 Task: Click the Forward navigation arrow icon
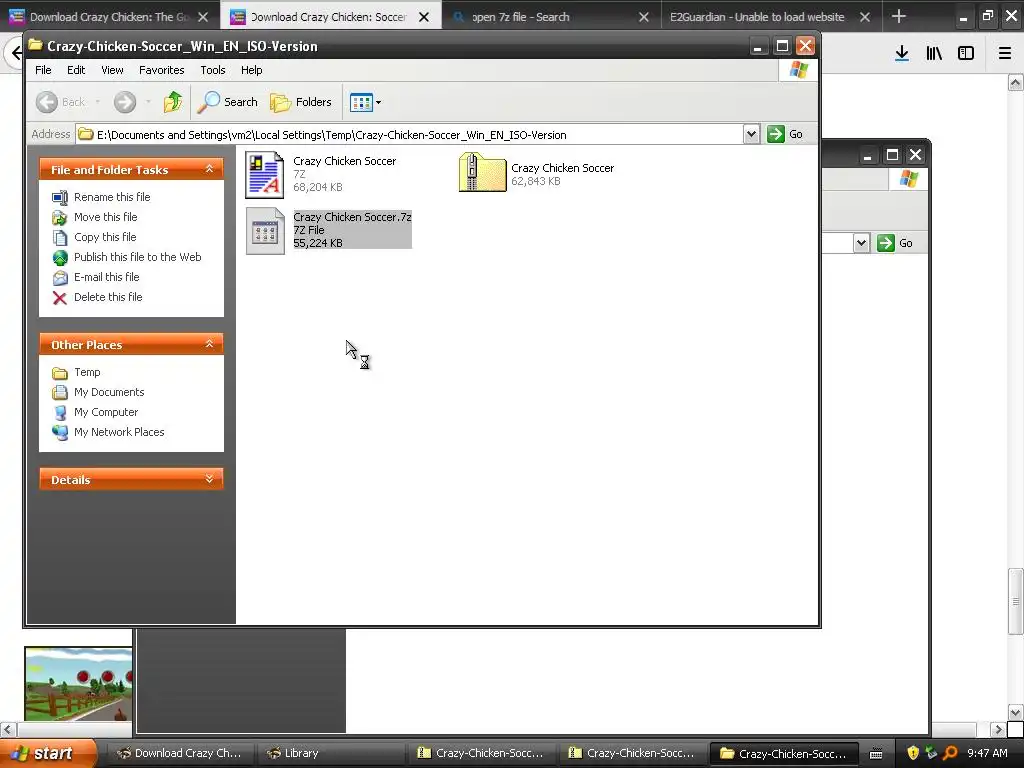(125, 102)
